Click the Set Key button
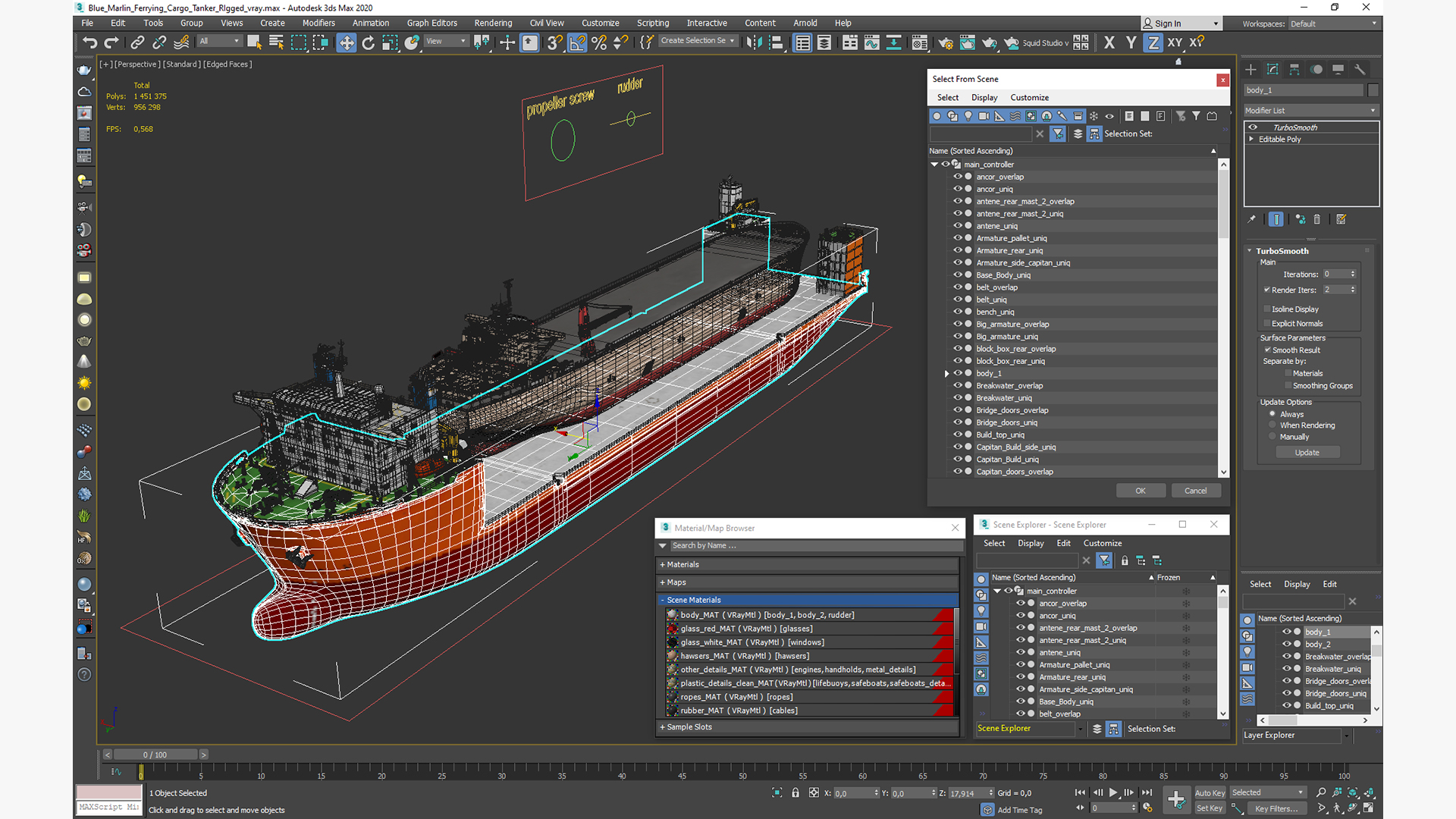The height and width of the screenshot is (819, 1456). coord(1210,808)
